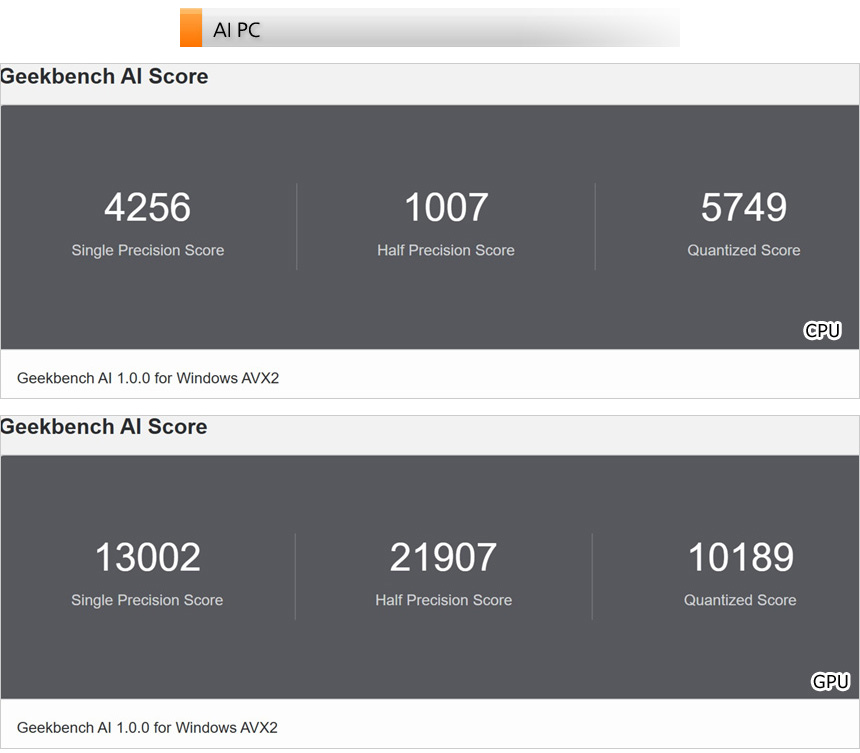
Task: Select Quantized Score label under 5749
Action: (743, 250)
